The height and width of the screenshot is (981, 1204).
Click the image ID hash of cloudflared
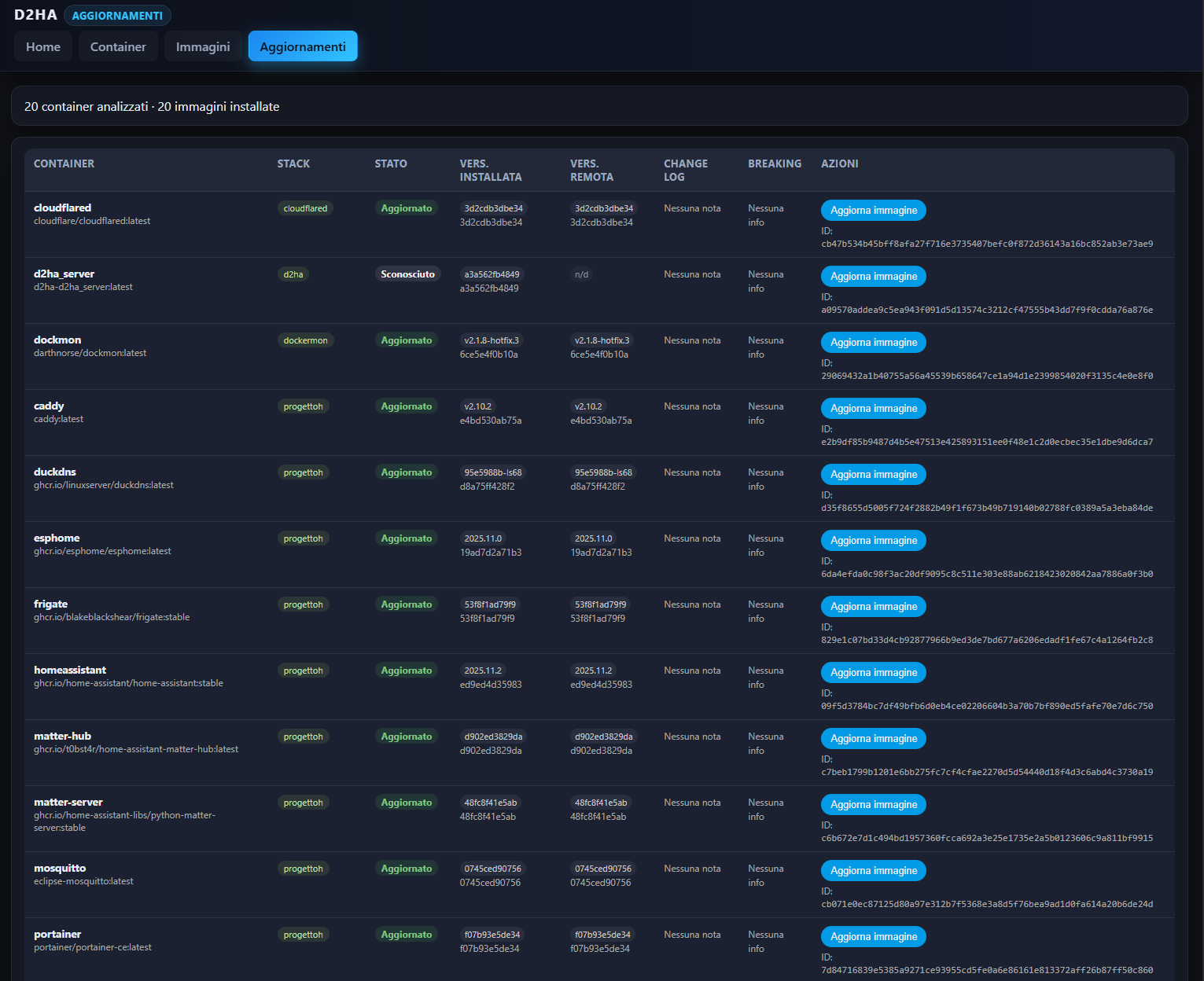987,244
